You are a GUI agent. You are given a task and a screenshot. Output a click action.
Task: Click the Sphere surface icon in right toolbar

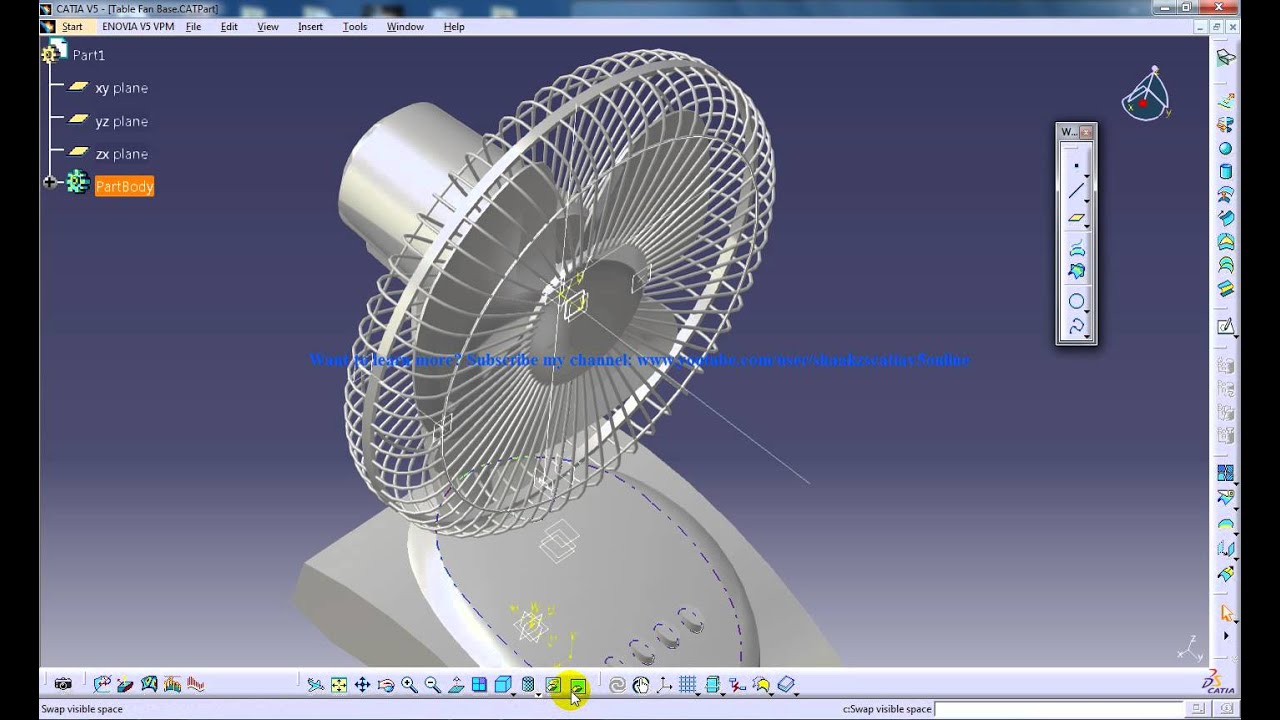1225,148
